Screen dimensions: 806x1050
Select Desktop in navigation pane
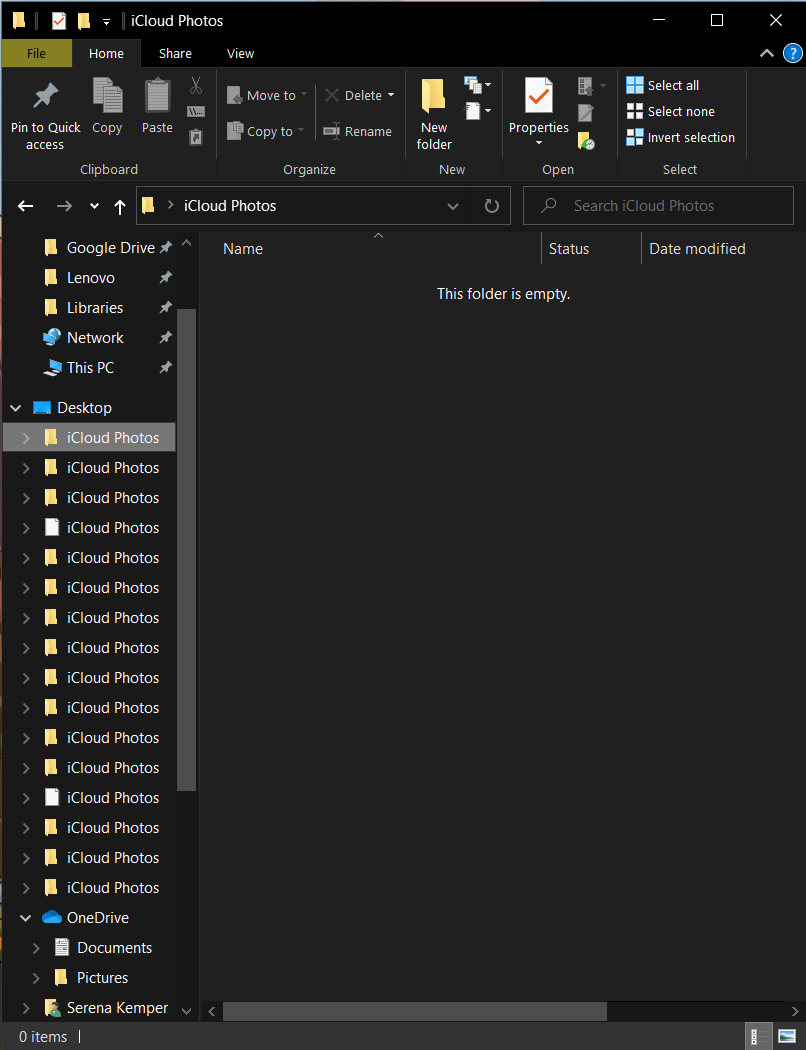pos(84,408)
